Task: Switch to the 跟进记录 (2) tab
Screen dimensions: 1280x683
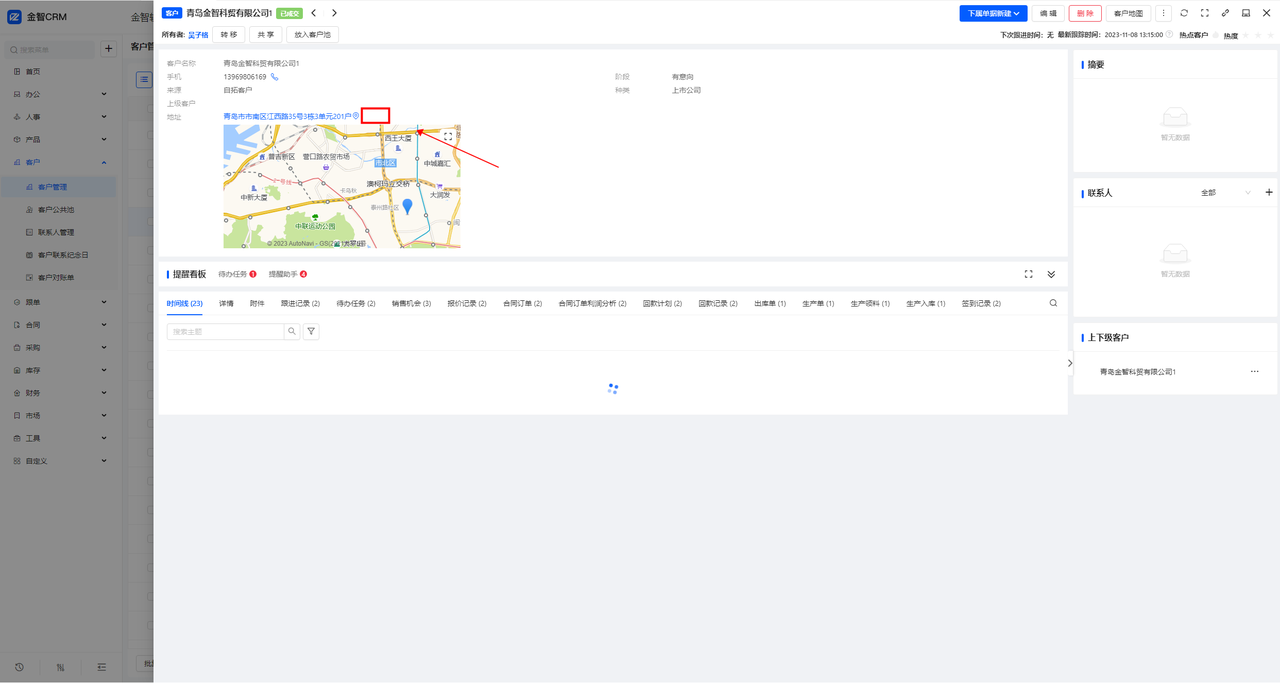Action: 300,303
